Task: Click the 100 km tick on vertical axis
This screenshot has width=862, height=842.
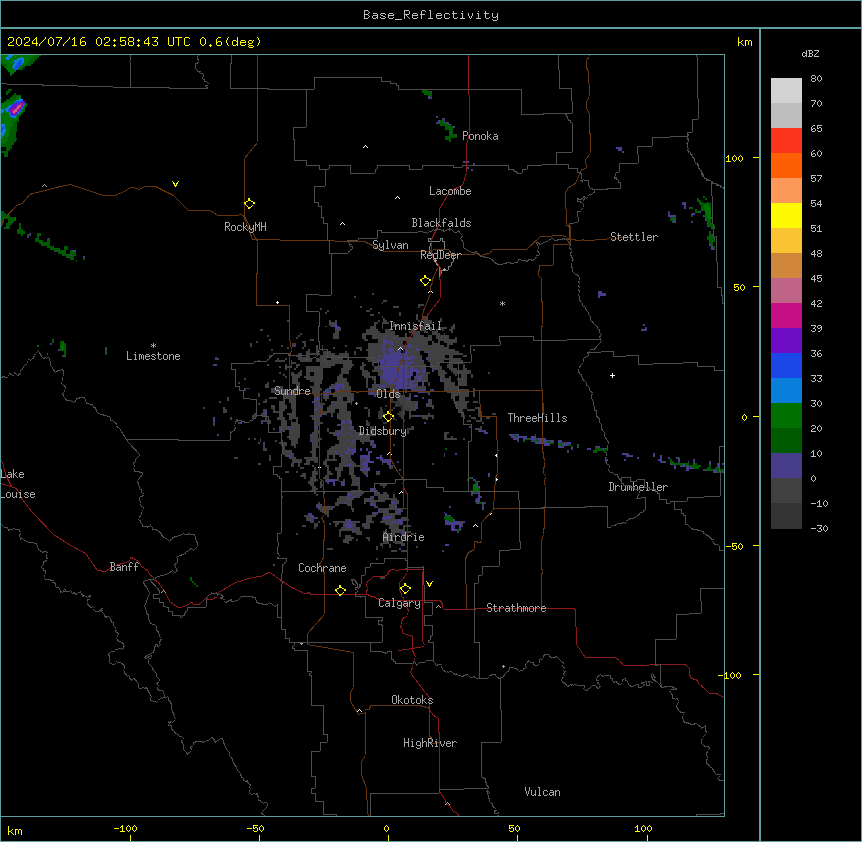Action: (734, 158)
